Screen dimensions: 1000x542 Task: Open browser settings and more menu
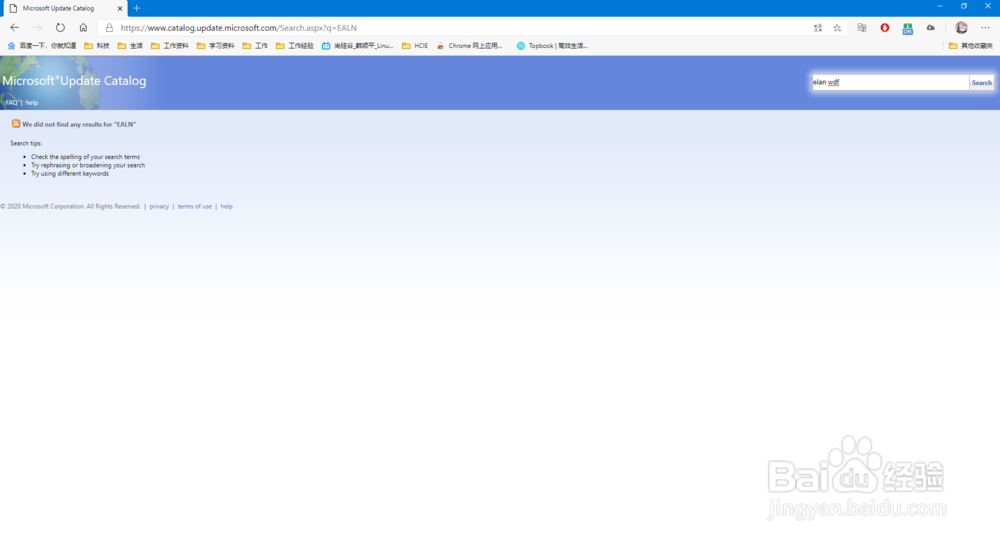point(985,27)
